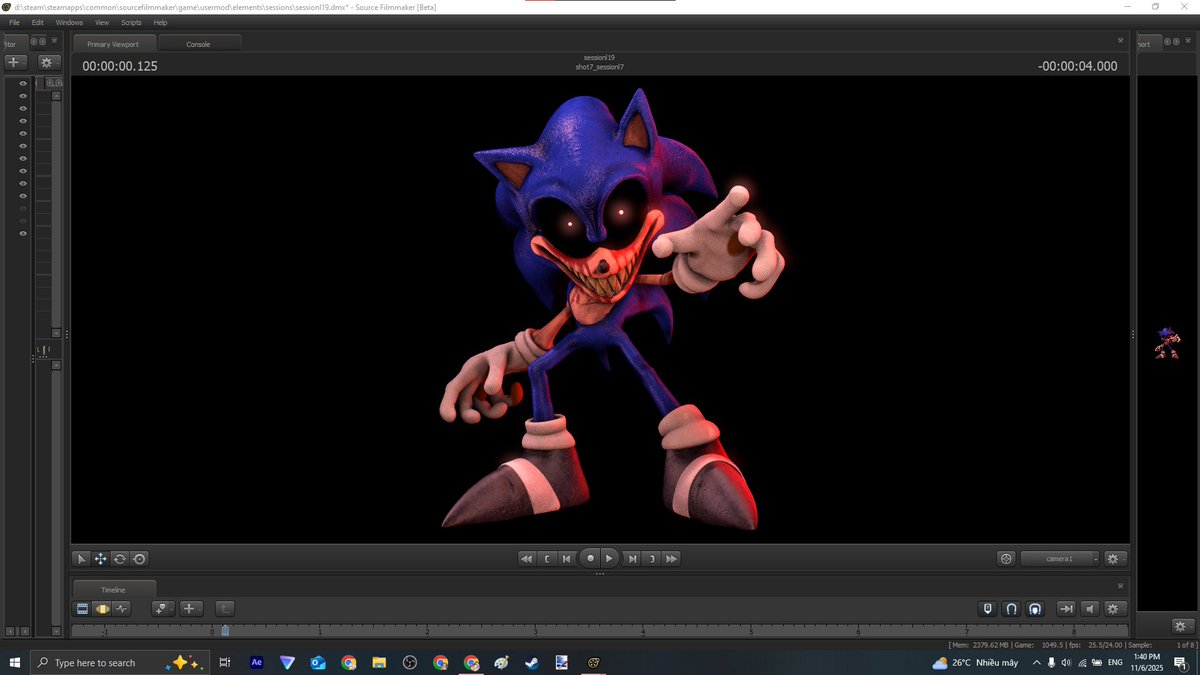Image resolution: width=1200 pixels, height=675 pixels.
Task: Click the Windows taskbar search box
Action: [x=120, y=662]
